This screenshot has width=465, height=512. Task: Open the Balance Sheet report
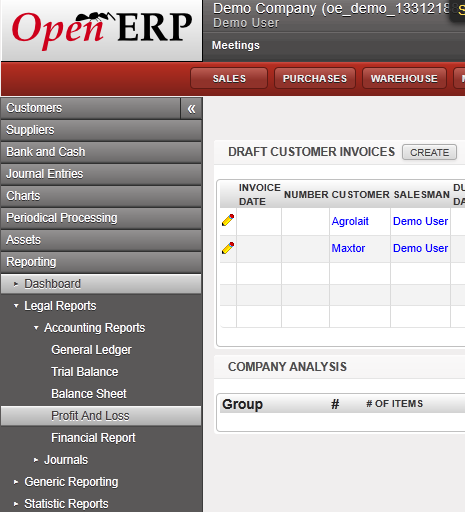[89, 394]
